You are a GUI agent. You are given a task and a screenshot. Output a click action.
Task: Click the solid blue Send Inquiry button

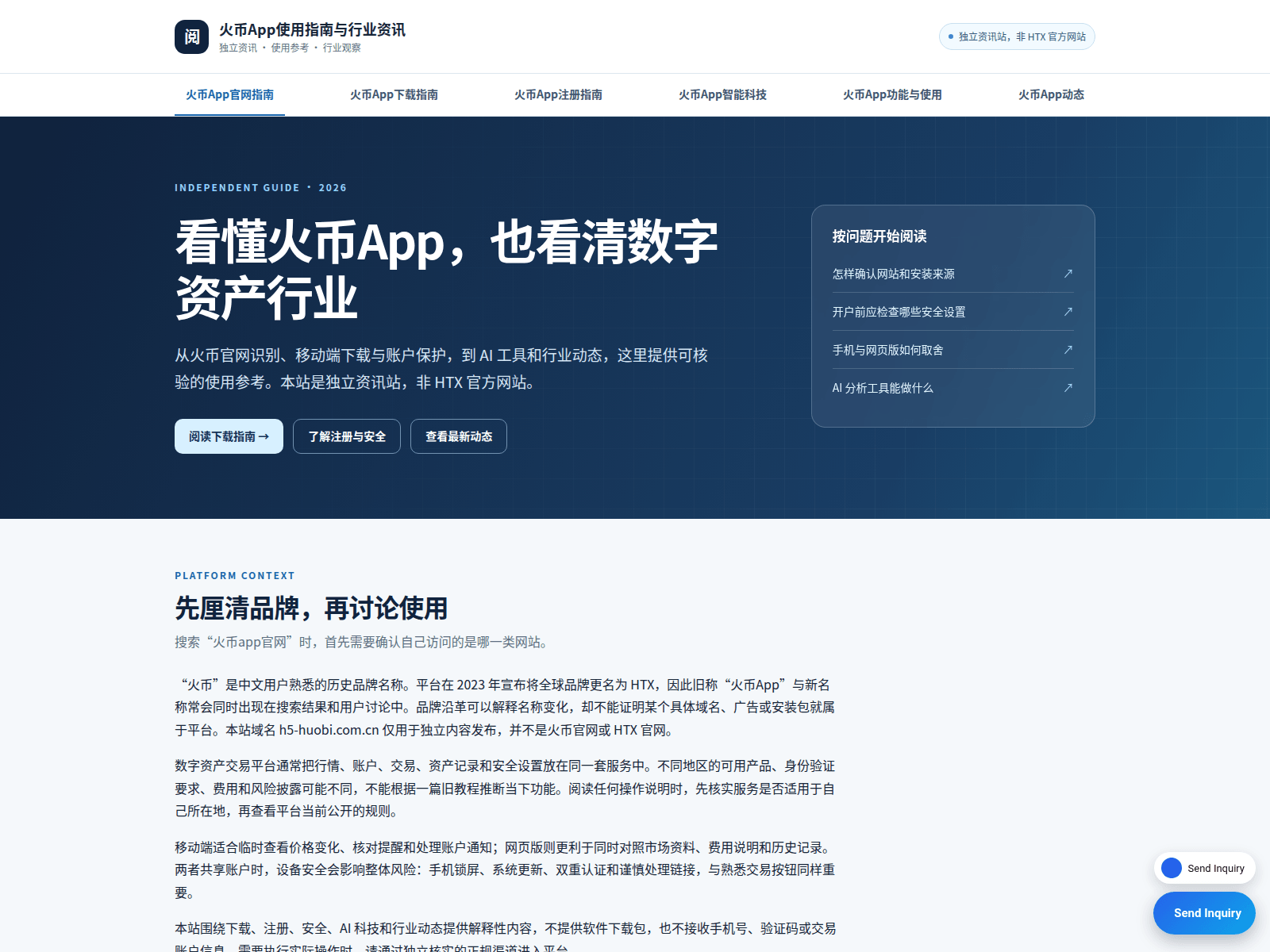(x=1204, y=913)
